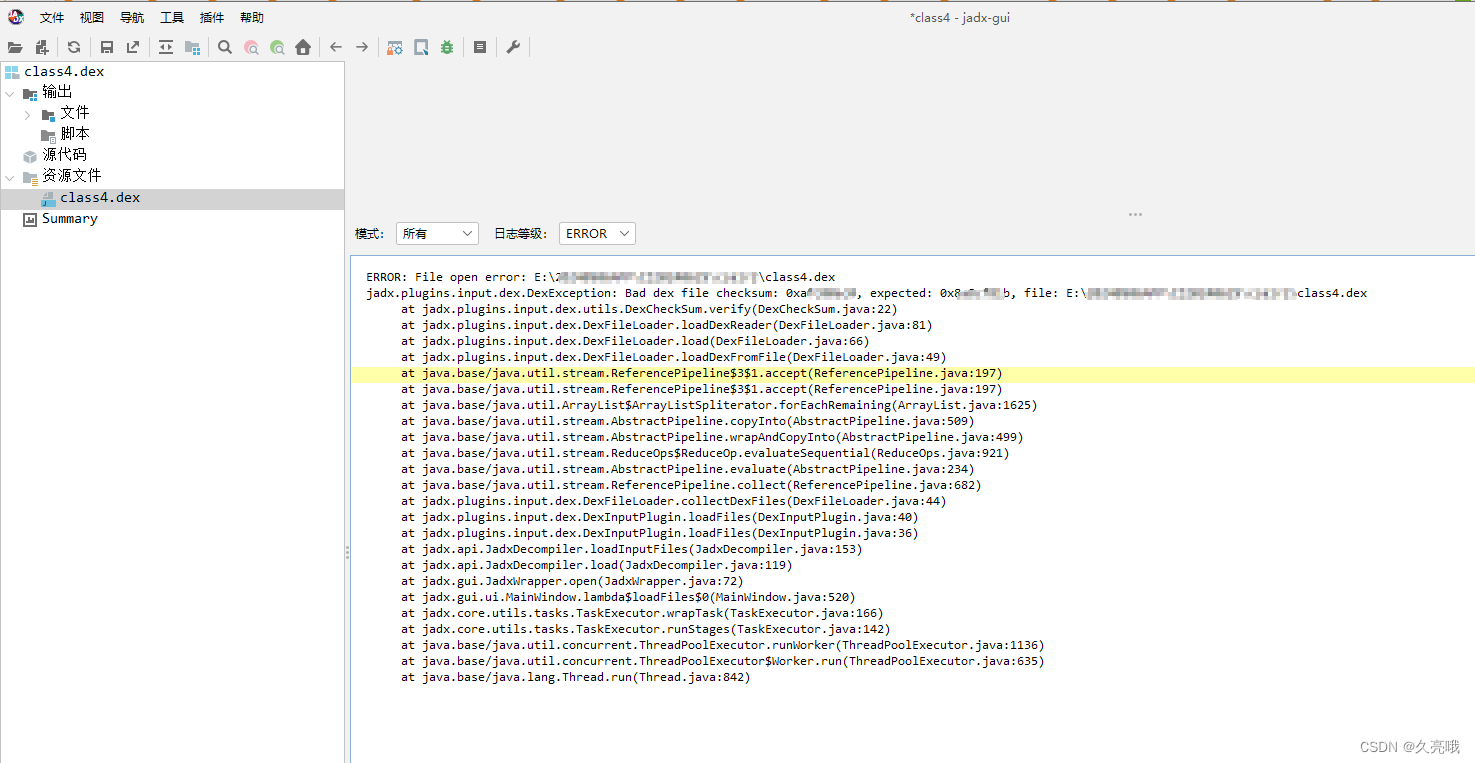Viewport: 1475px width, 763px height.
Task: Click the sync with editor icon
Action: click(166, 47)
